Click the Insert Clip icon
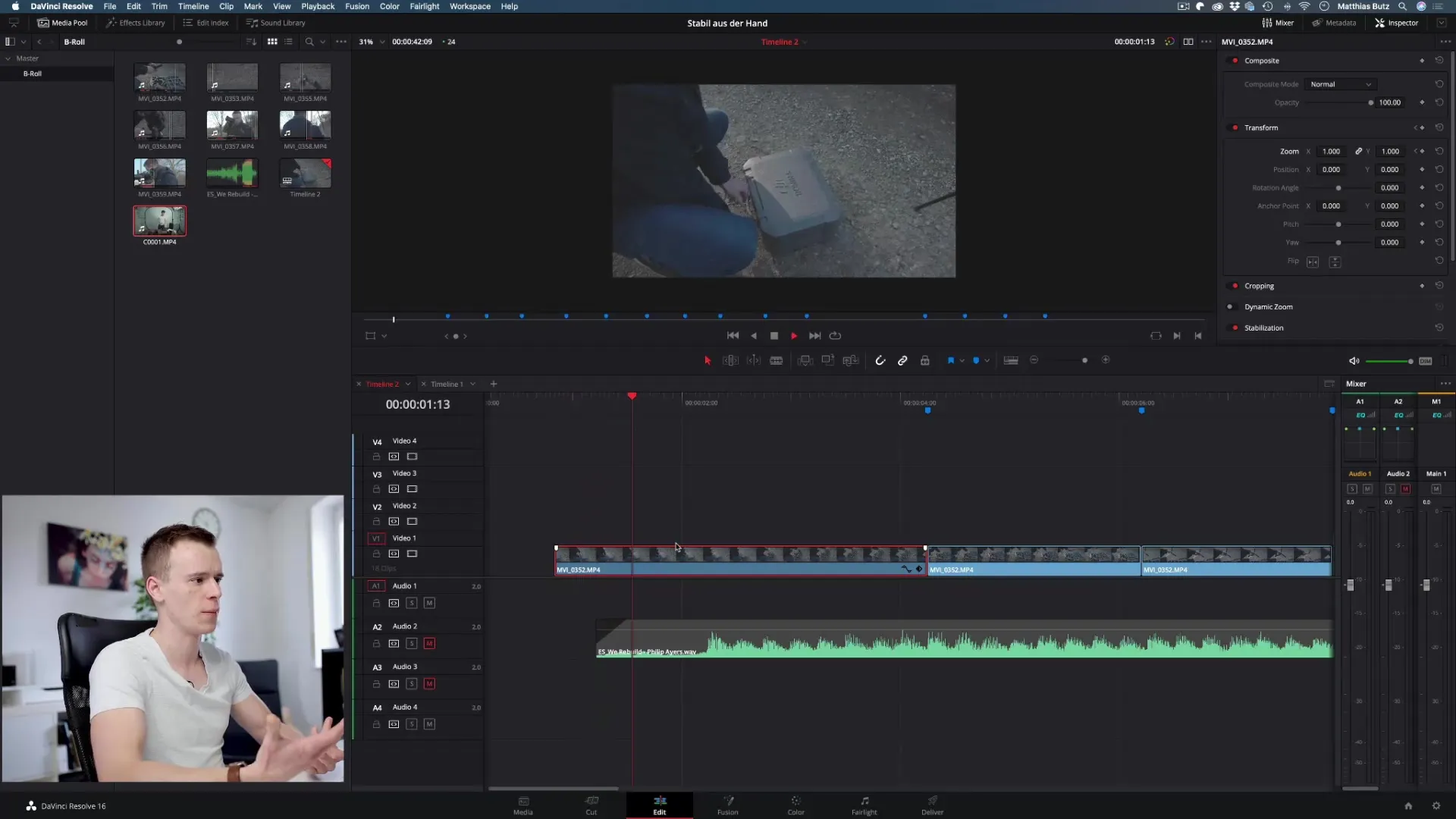This screenshot has width=1456, height=819. pos(805,361)
